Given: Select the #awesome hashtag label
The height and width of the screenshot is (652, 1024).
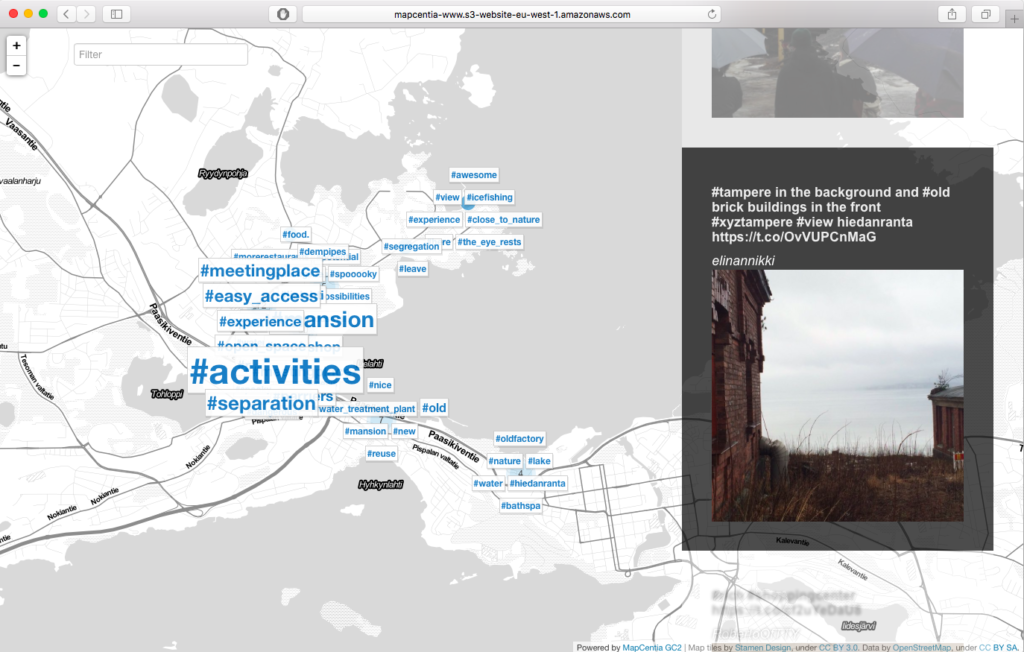Looking at the screenshot, I should [474, 175].
